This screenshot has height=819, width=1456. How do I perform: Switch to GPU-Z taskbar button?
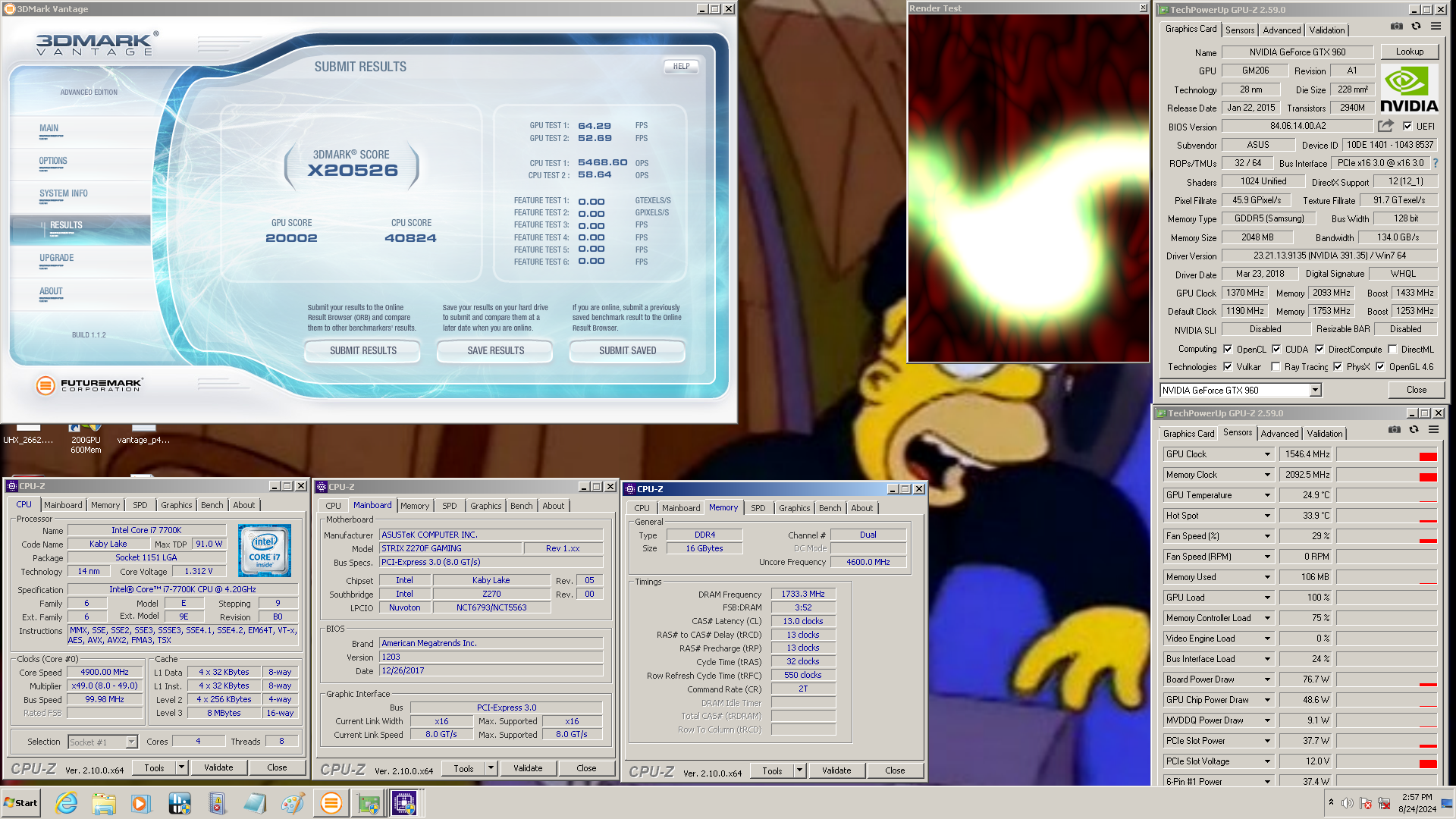click(369, 803)
